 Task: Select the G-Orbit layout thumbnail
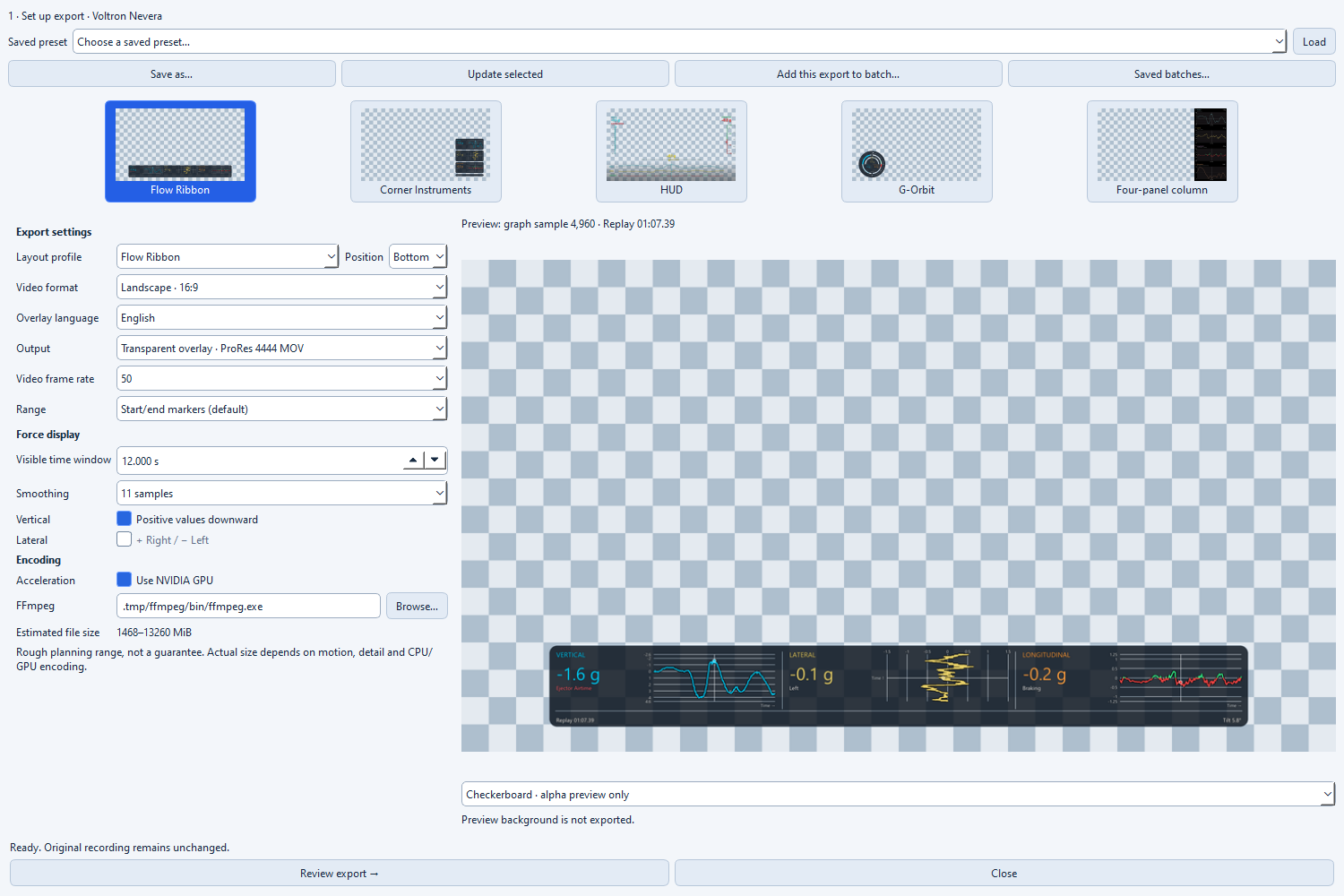917,151
